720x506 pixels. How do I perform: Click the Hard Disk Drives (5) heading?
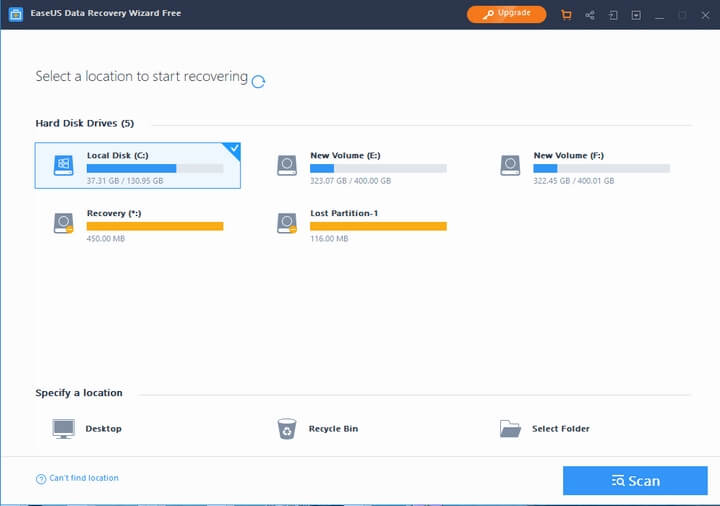(84, 124)
